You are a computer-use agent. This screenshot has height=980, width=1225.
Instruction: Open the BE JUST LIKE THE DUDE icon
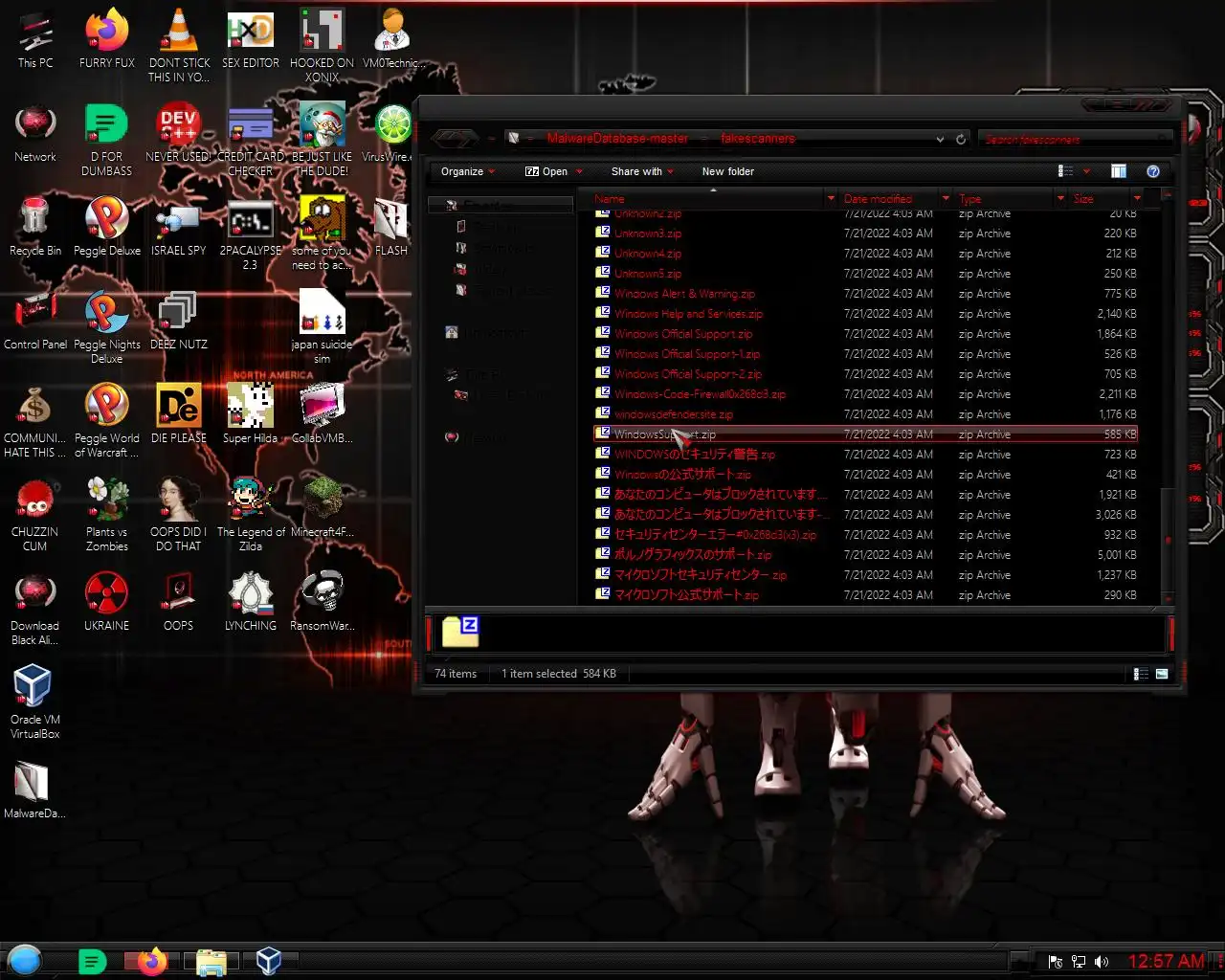pyautogui.click(x=323, y=140)
